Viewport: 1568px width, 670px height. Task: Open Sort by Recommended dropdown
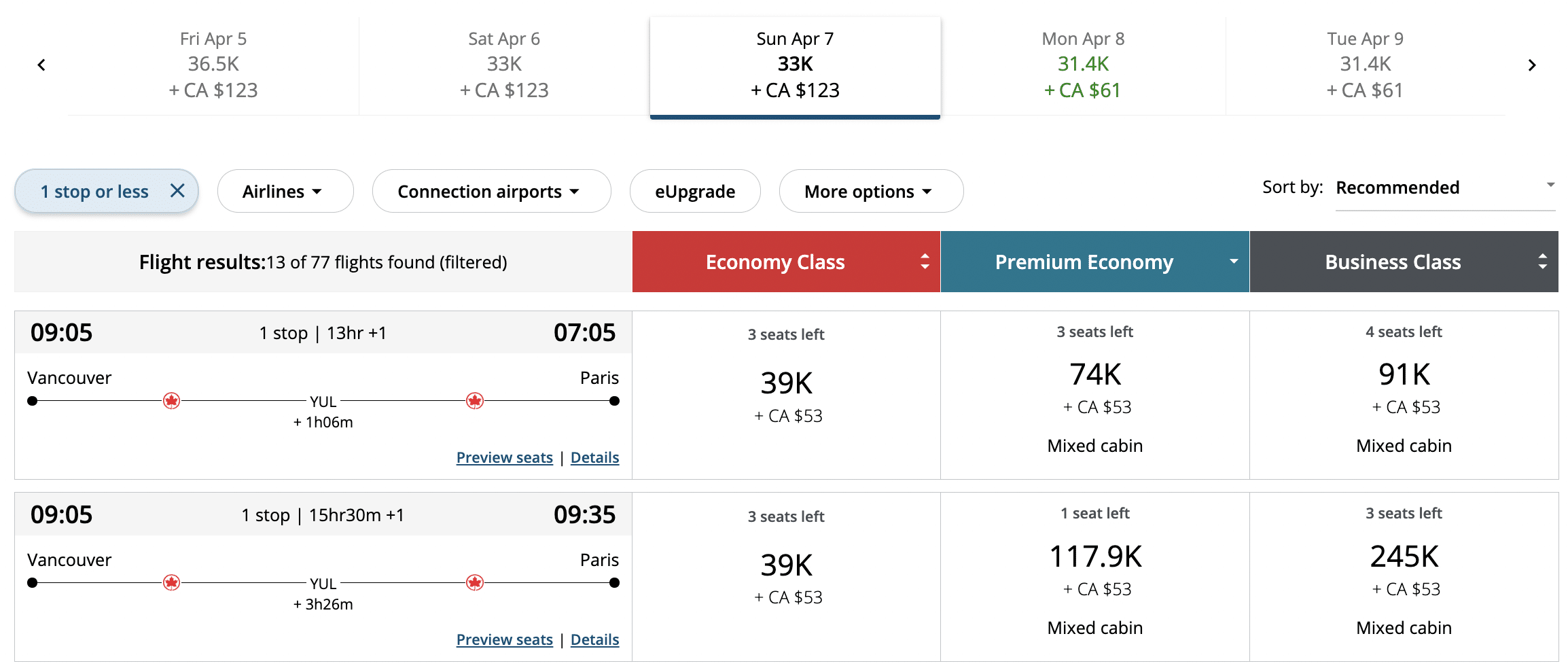click(x=1444, y=188)
